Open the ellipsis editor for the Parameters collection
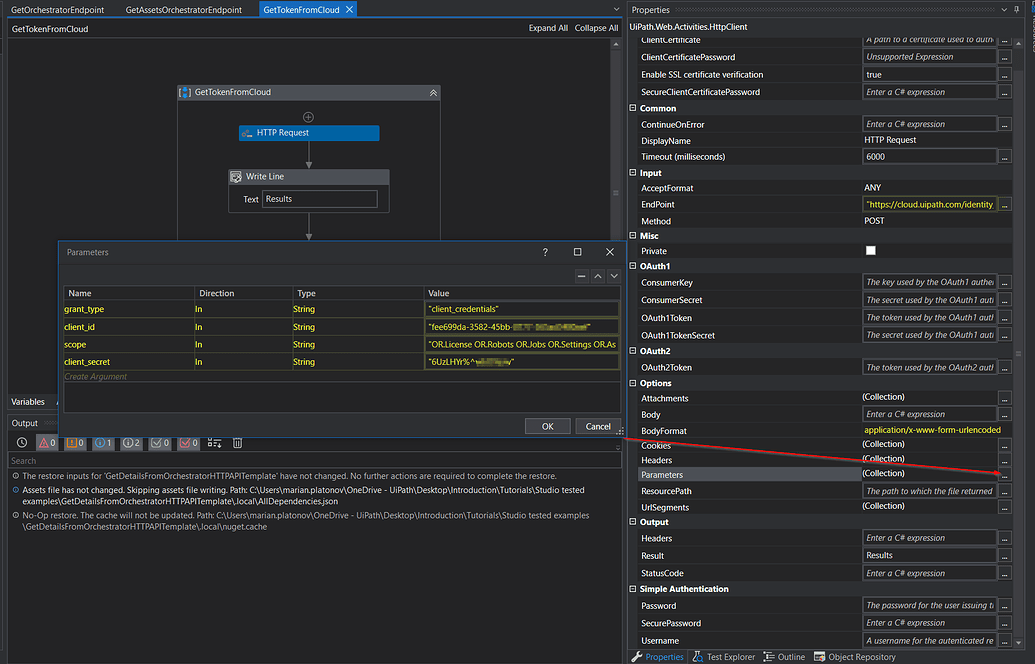This screenshot has height=664, width=1035. pos(1004,475)
